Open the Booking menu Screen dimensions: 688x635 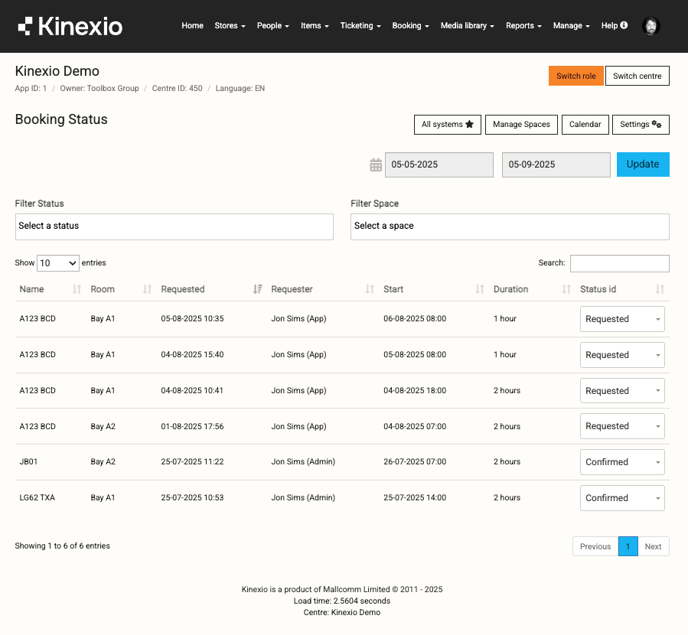coord(410,26)
